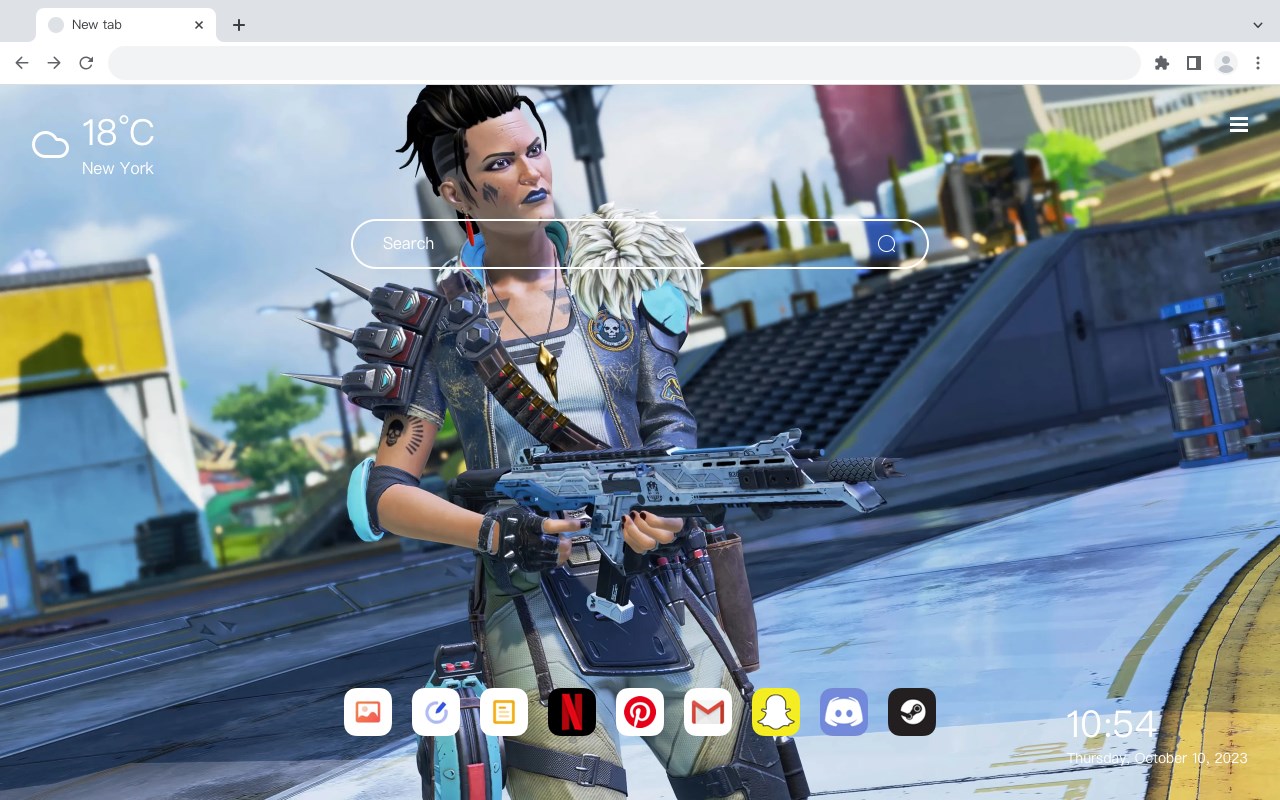
Task: Click the Thursday, October 10, 2023 date
Action: [x=1157, y=758]
